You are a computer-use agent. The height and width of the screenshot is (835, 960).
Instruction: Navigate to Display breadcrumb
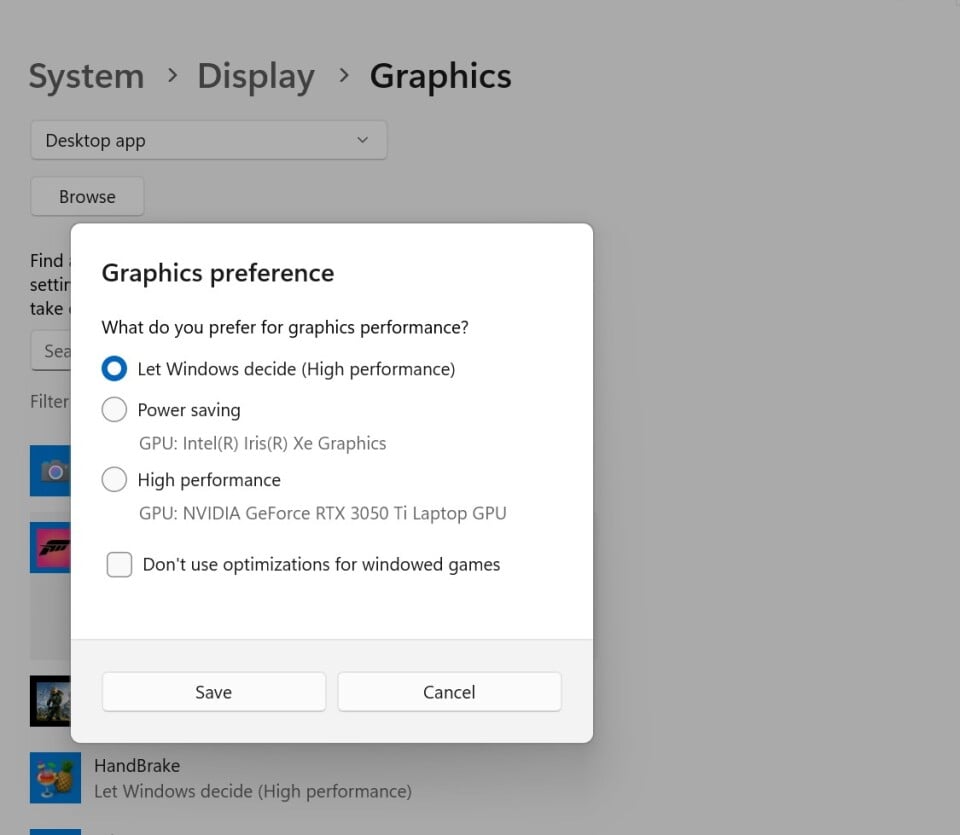[x=256, y=77]
